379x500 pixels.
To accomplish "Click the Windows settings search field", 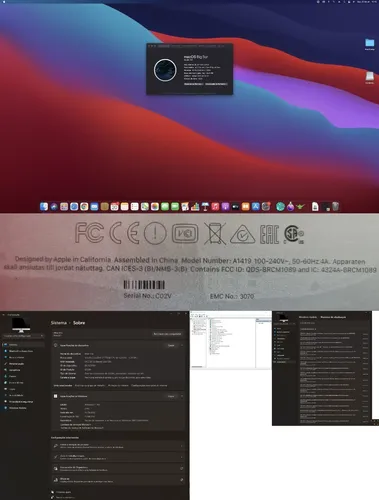I will (x=23, y=336).
